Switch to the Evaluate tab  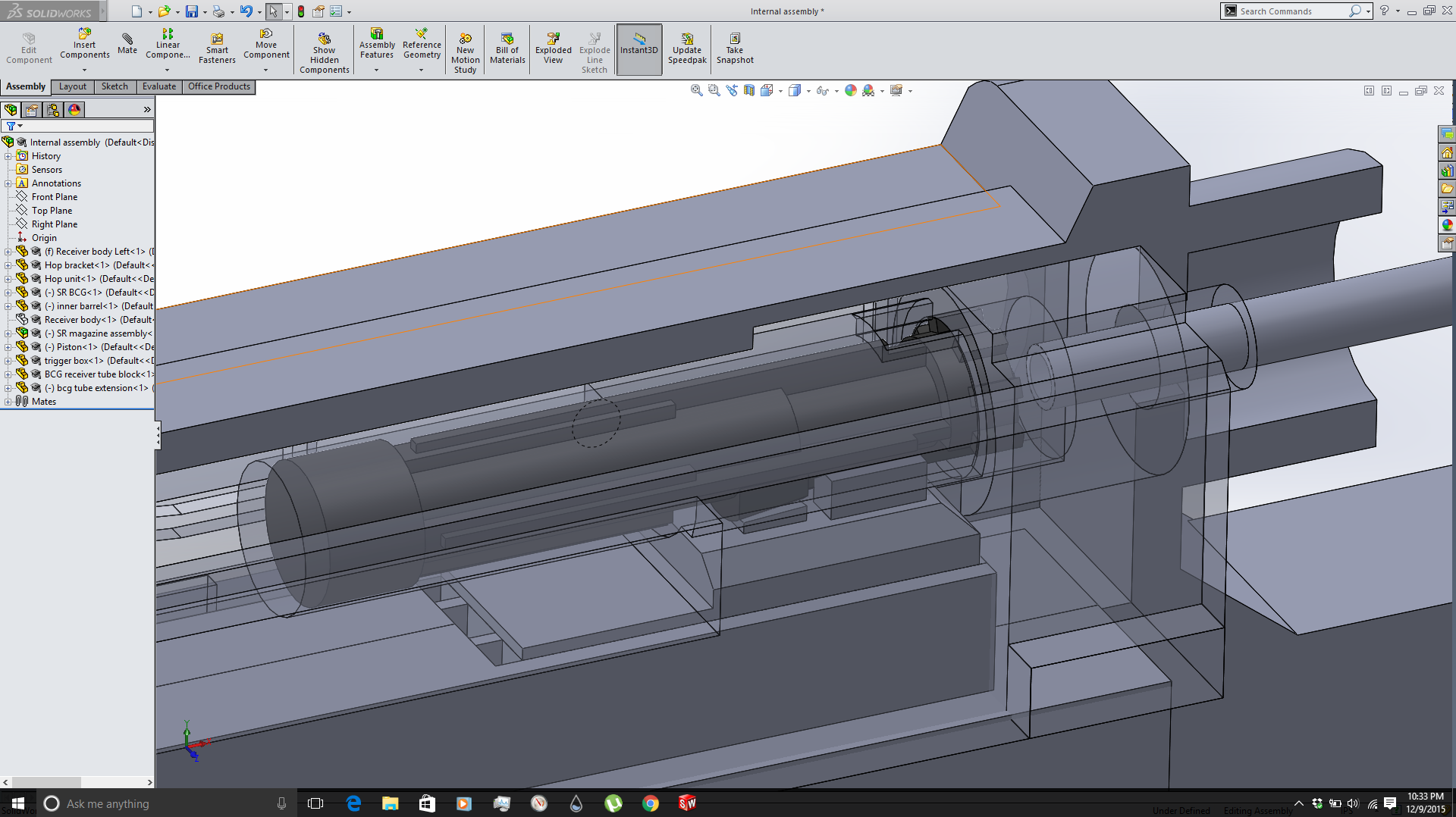[x=158, y=86]
